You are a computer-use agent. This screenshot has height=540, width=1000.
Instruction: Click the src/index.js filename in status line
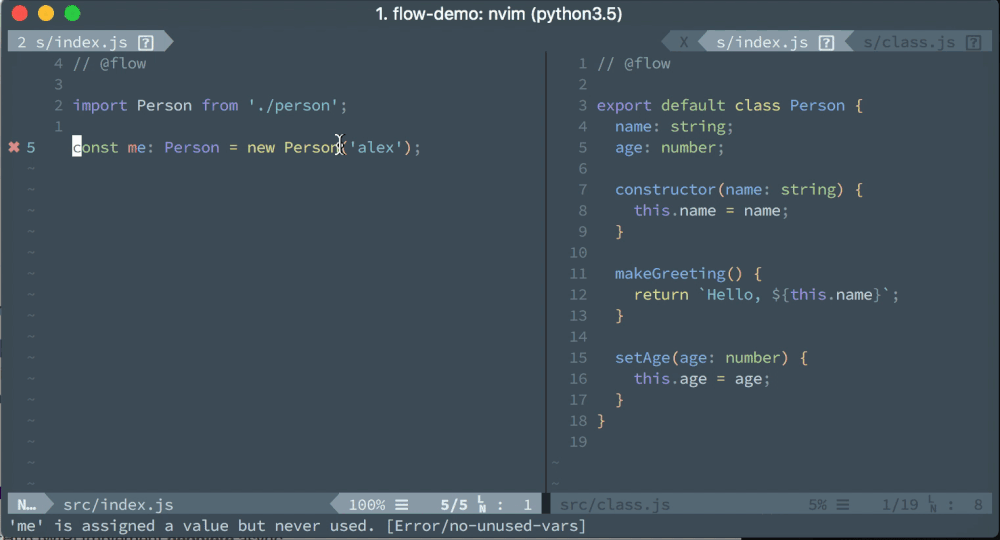pos(118,505)
